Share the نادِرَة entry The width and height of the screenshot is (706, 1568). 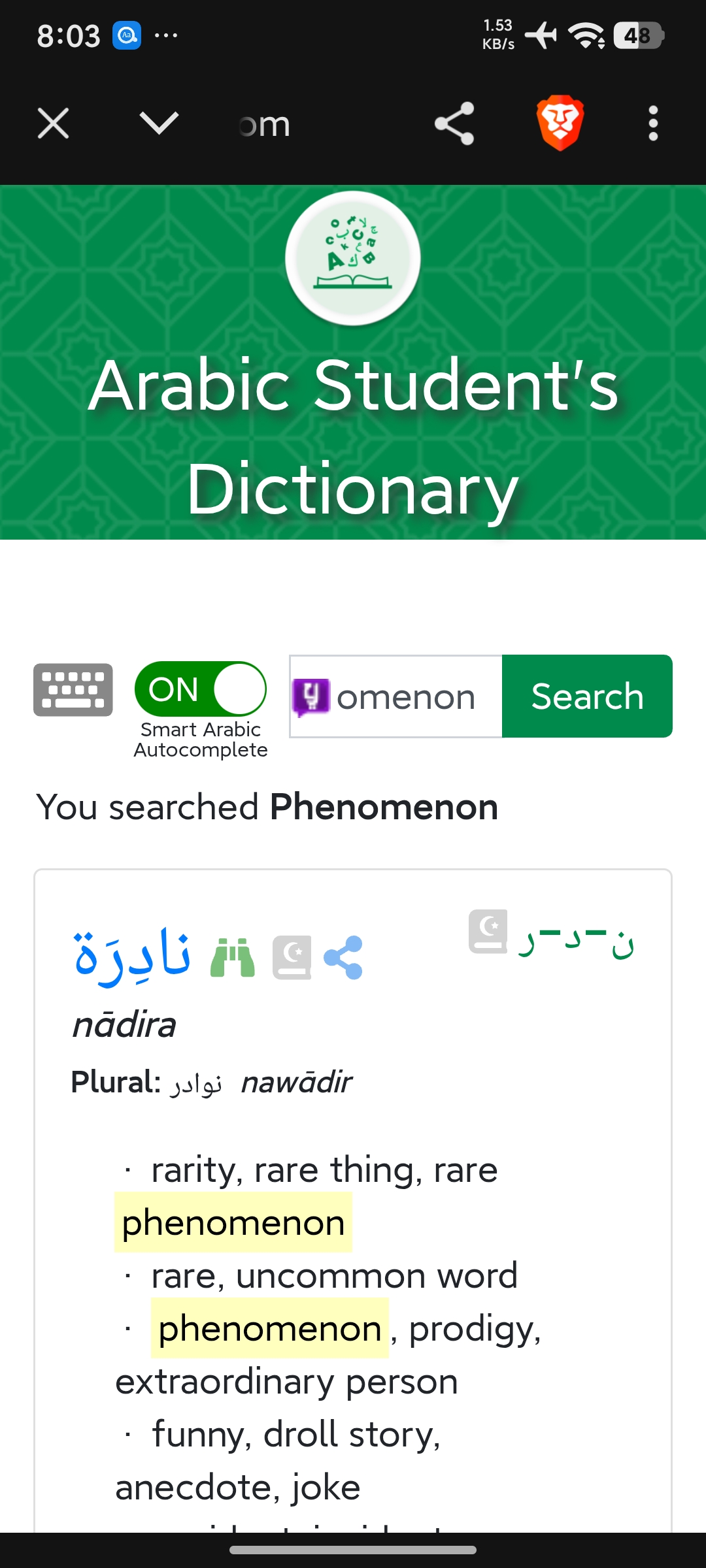(343, 958)
